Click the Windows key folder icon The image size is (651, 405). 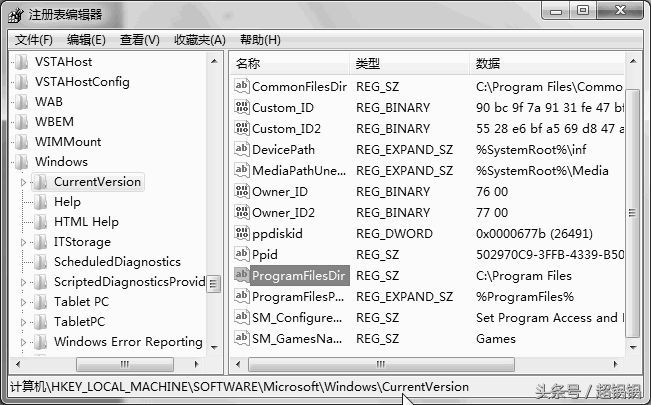tap(22, 162)
